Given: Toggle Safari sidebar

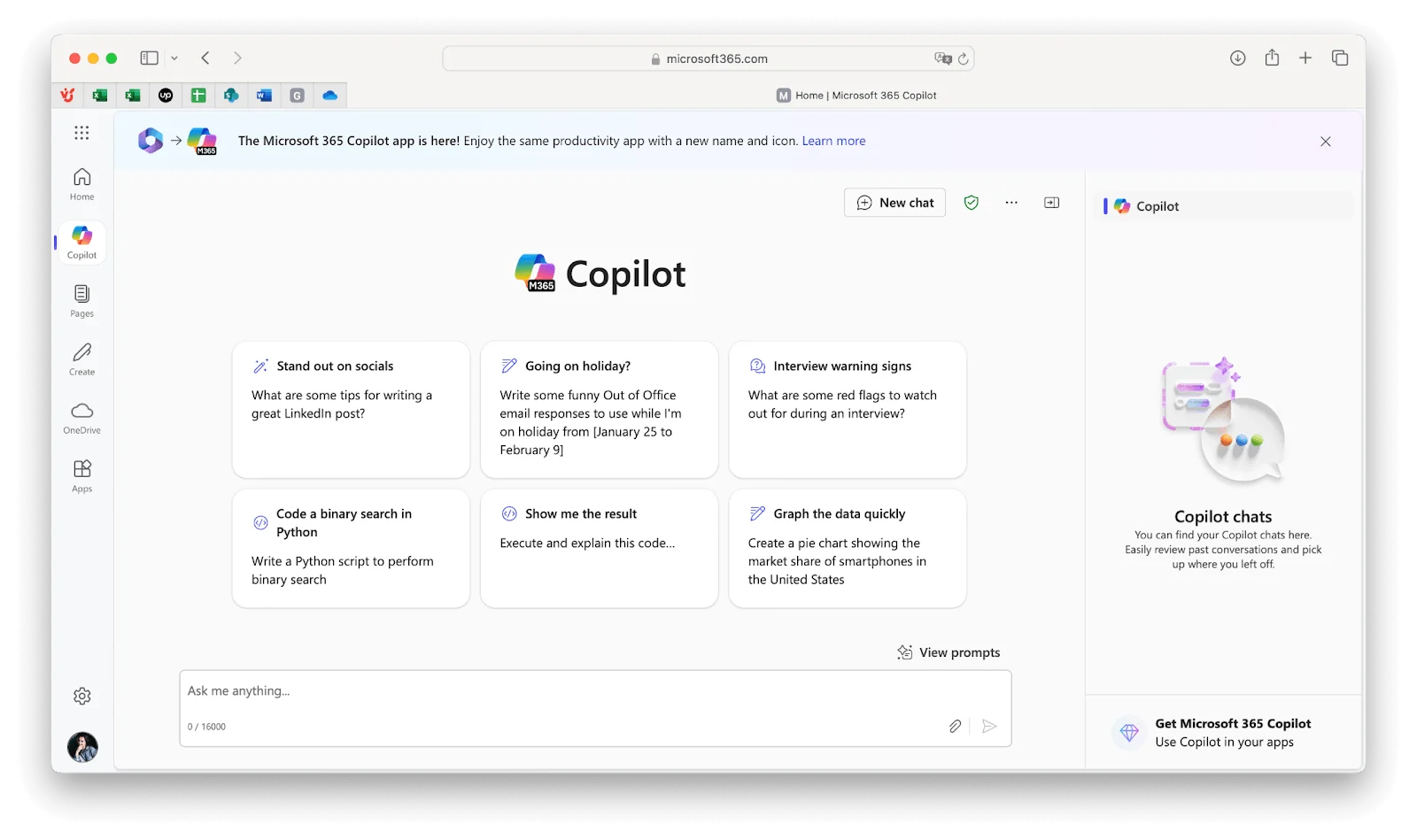Looking at the screenshot, I should click(149, 58).
